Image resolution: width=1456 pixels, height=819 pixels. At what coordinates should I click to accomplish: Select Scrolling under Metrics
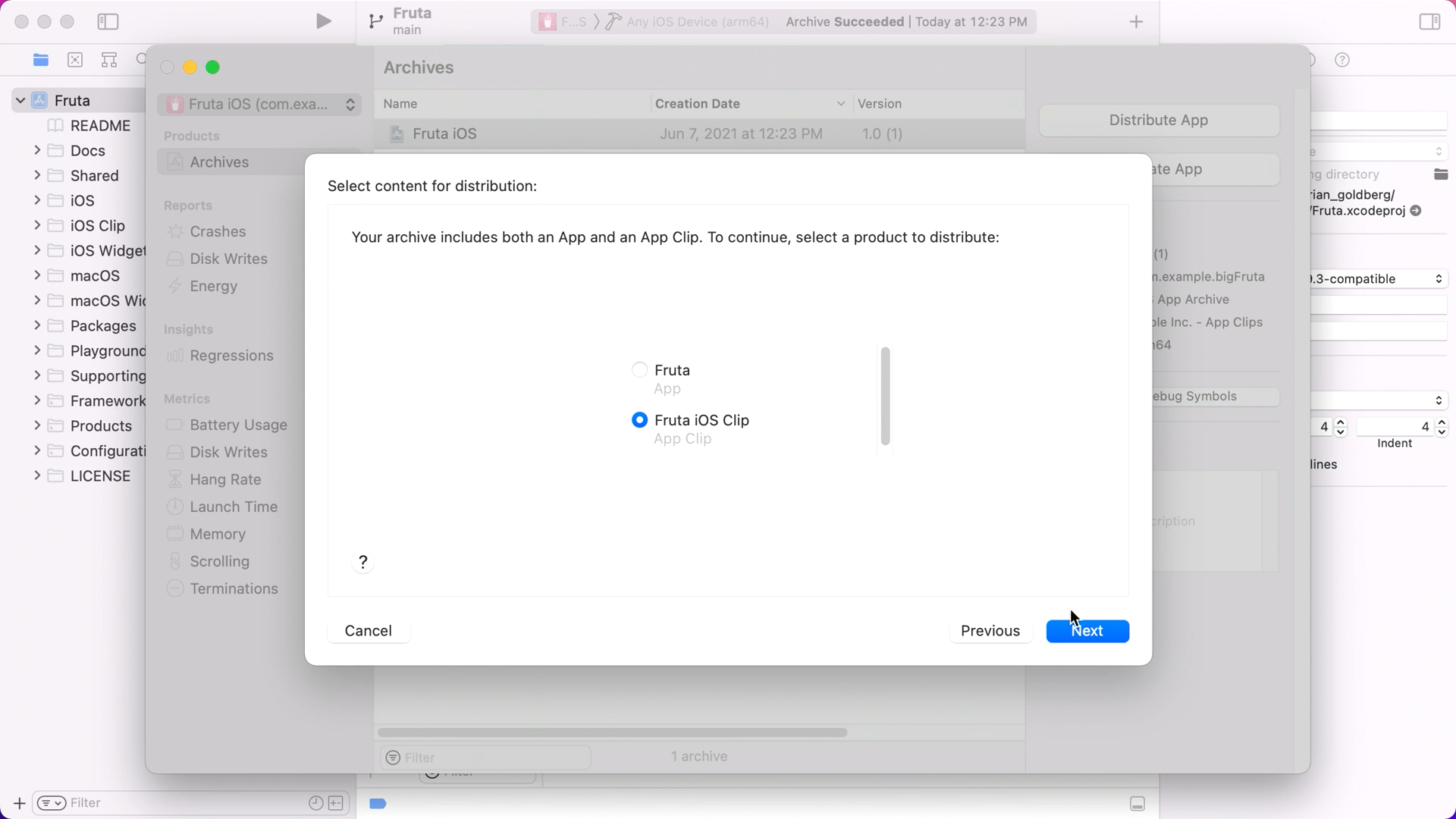click(x=219, y=561)
